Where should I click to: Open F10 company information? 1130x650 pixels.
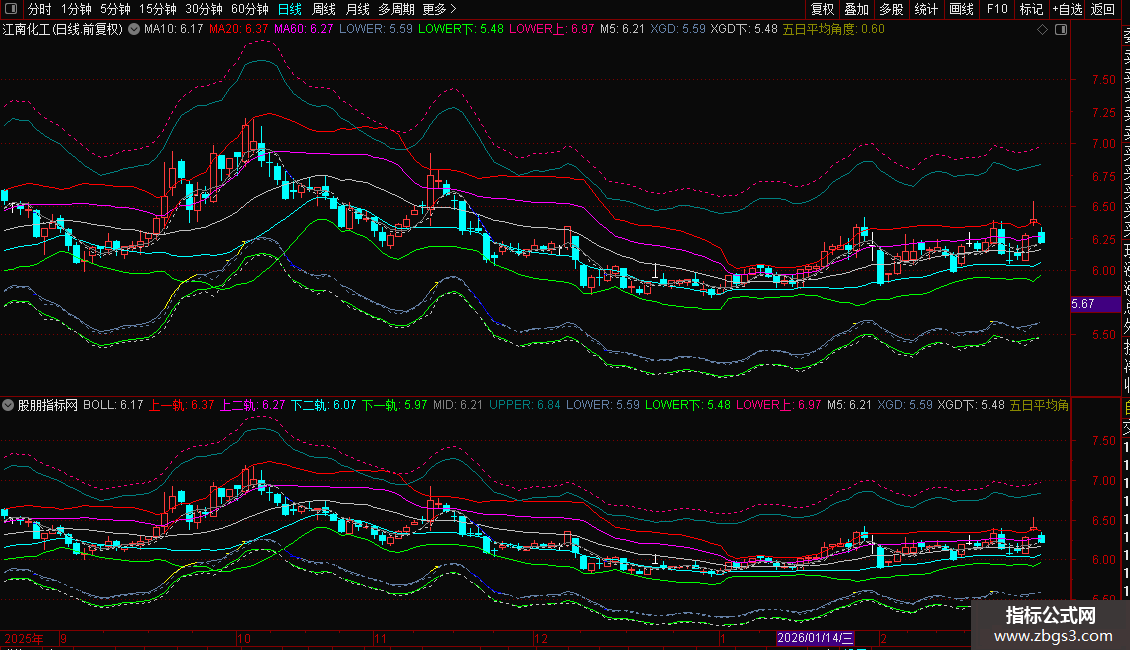pyautogui.click(x=997, y=9)
